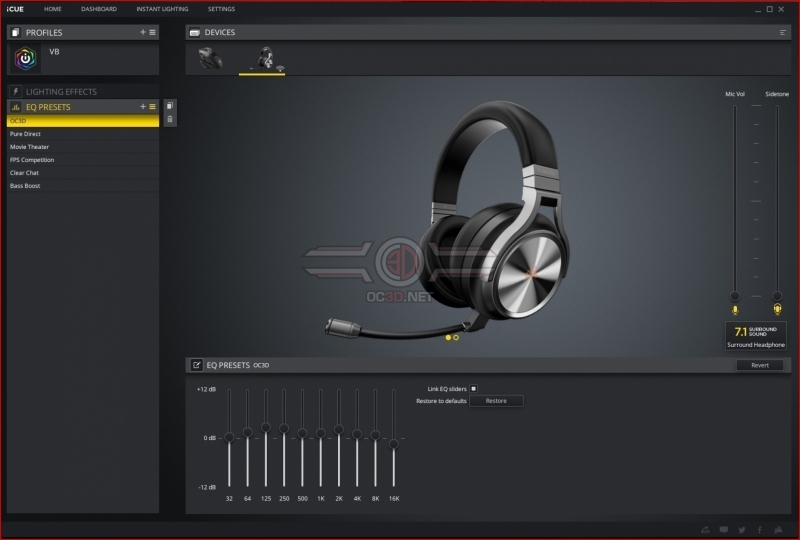The width and height of the screenshot is (800, 540).
Task: Click the Revert button
Action: pos(760,365)
